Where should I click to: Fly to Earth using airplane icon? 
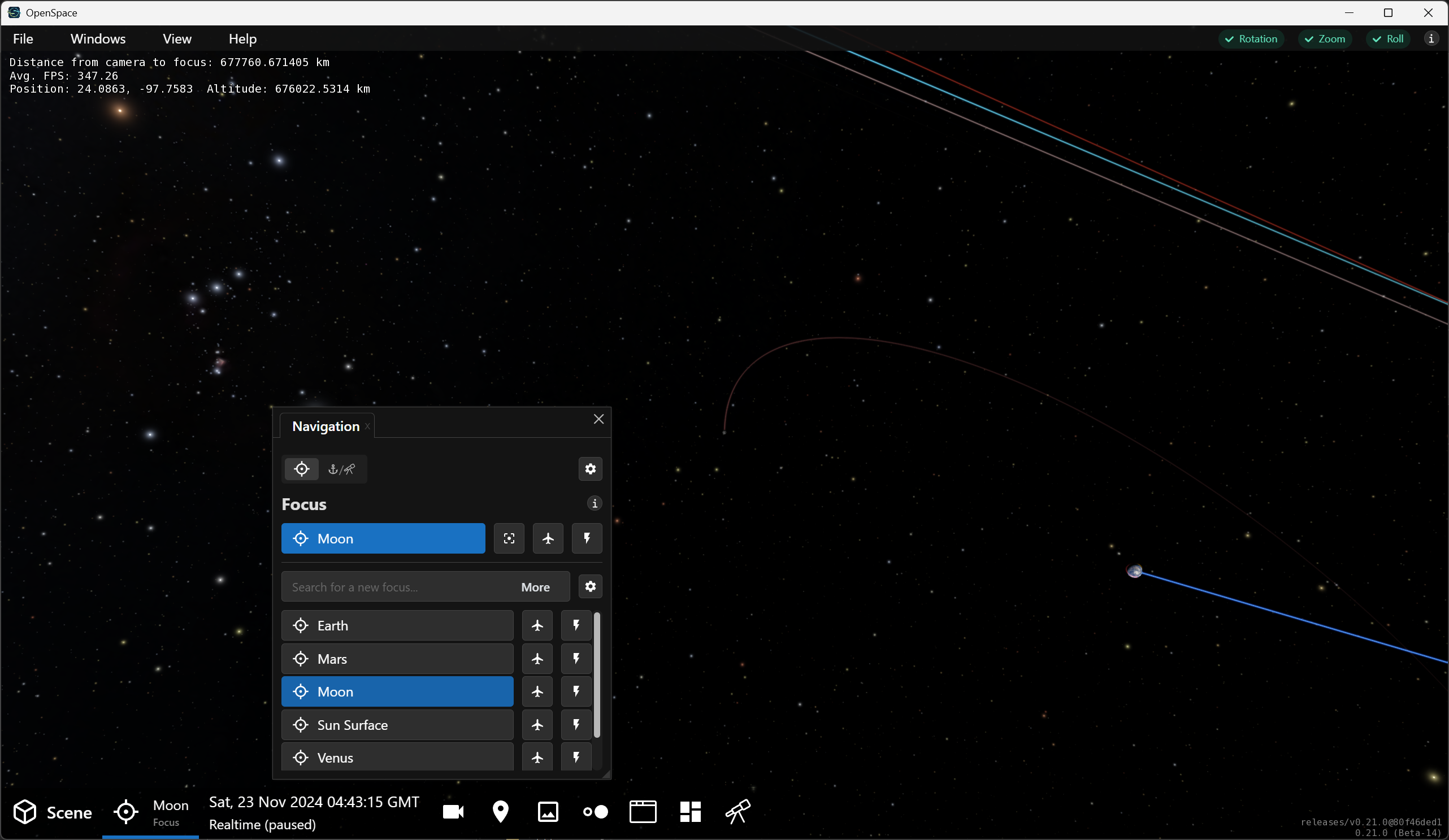[x=537, y=625]
